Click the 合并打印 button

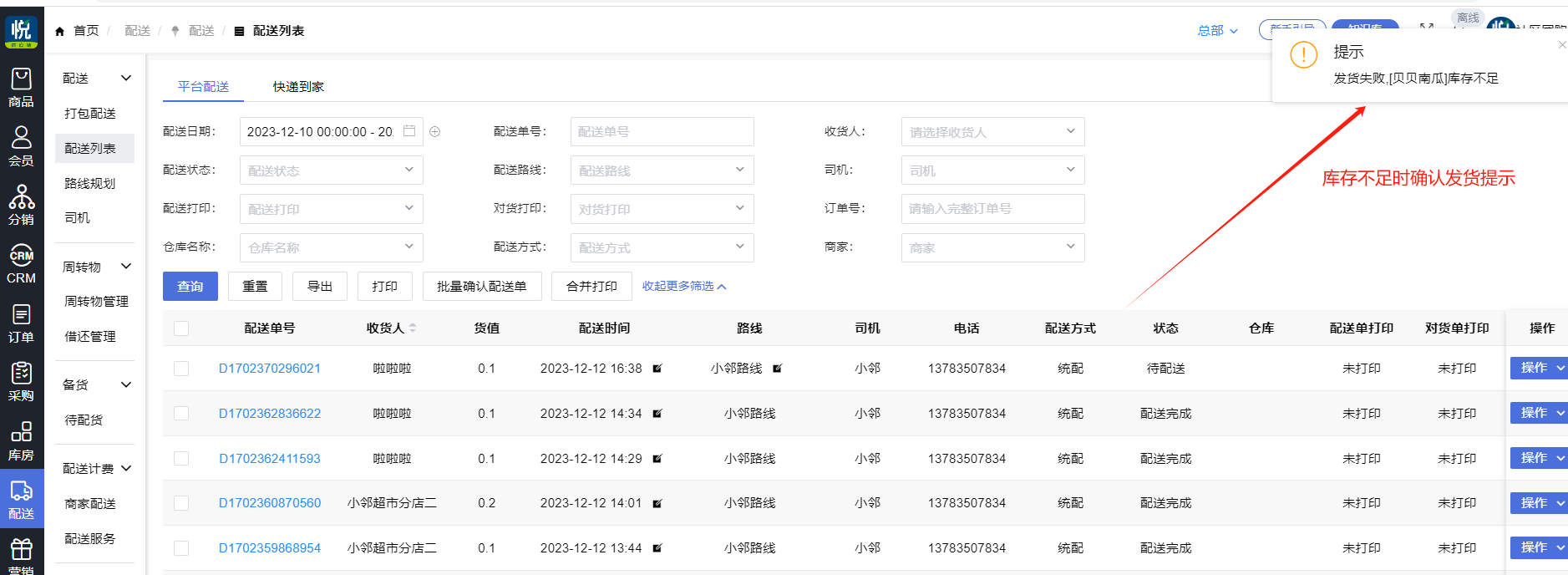click(592, 286)
